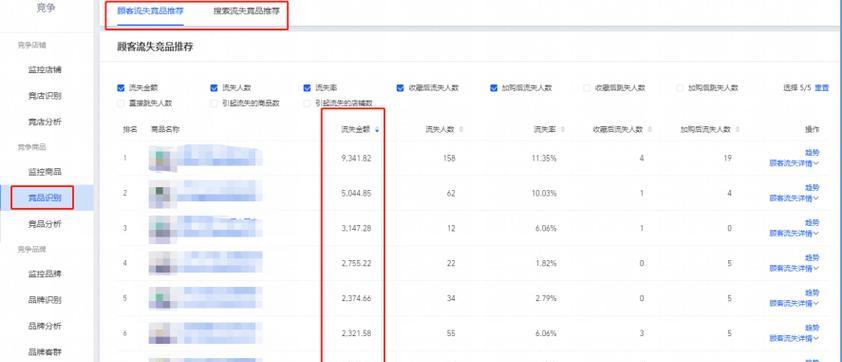
Task: Tick the 直接跳失人数 checkbox
Action: coord(121,103)
